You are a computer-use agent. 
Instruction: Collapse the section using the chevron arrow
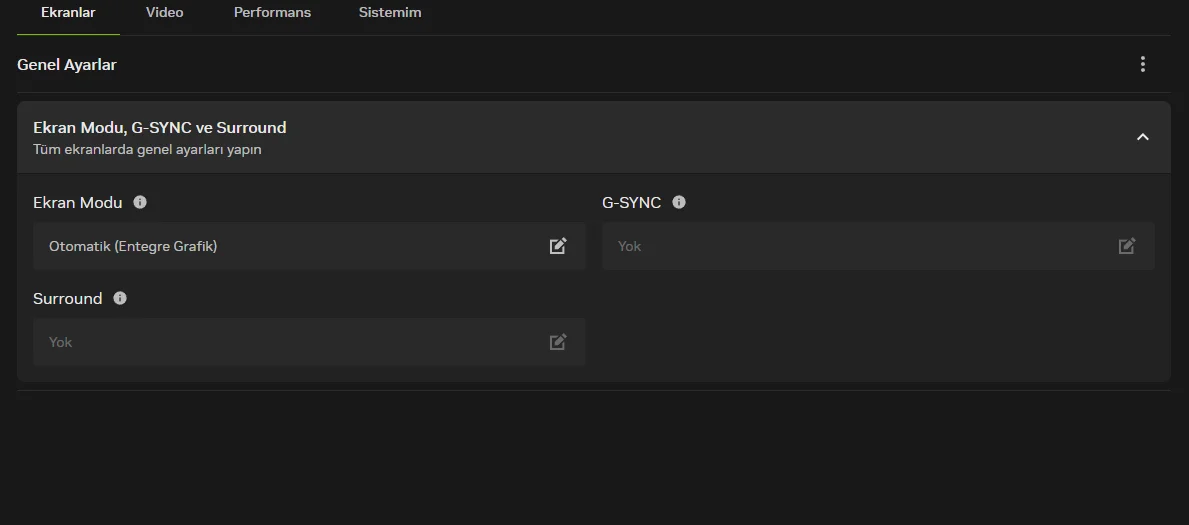point(1143,137)
